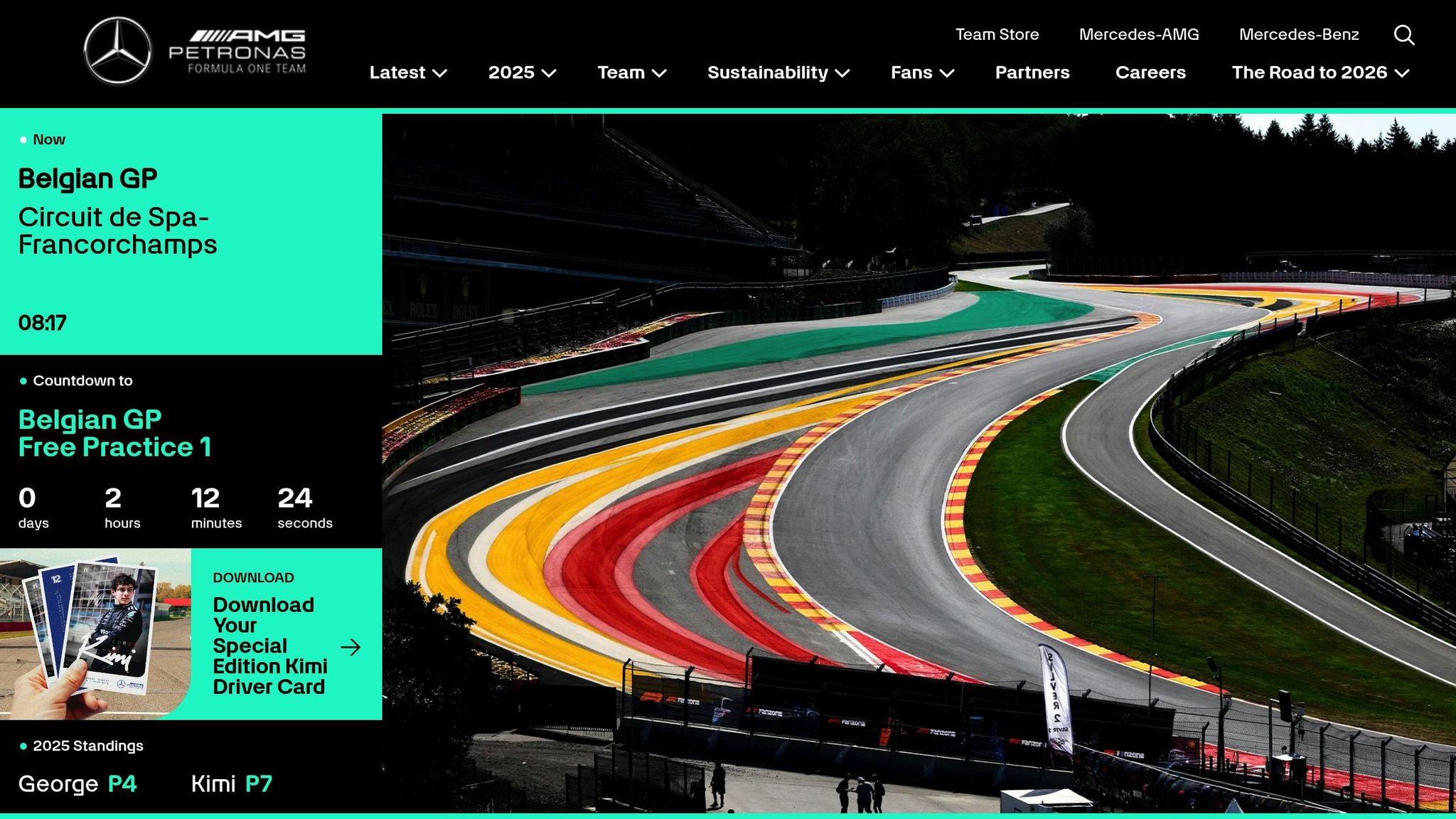Click Circuit de Spa-Francorchamps text
Image resolution: width=1456 pixels, height=819 pixels.
pyautogui.click(x=117, y=230)
